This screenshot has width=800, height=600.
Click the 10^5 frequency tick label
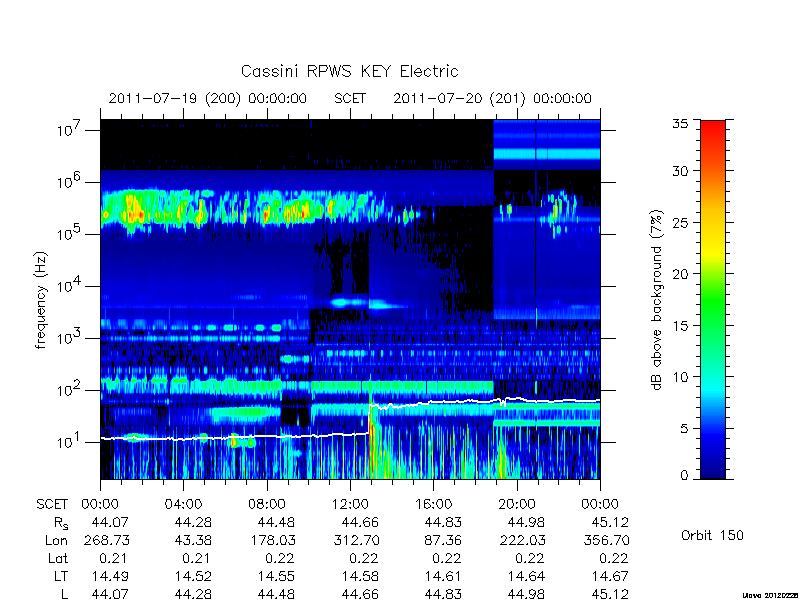tap(71, 234)
